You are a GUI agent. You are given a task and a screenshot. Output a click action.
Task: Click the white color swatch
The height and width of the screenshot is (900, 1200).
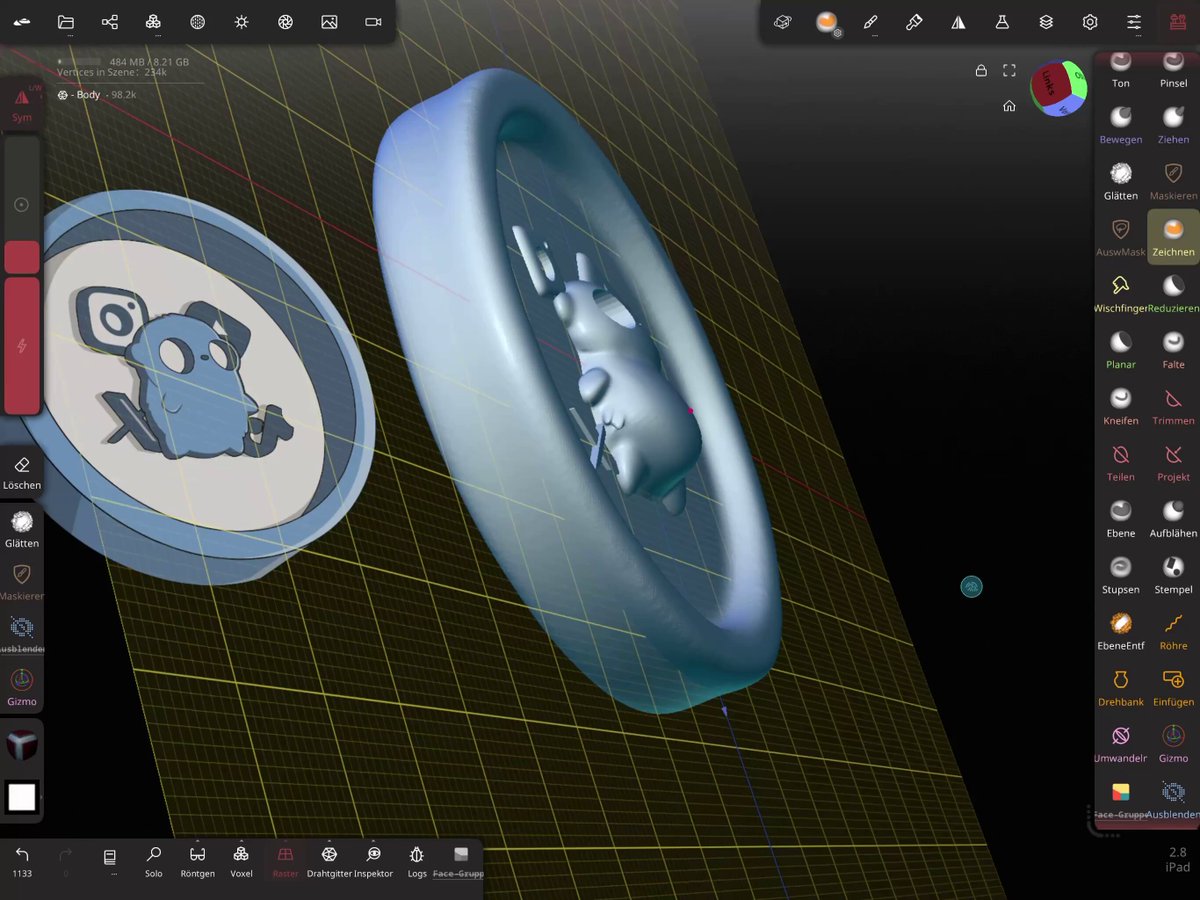22,798
